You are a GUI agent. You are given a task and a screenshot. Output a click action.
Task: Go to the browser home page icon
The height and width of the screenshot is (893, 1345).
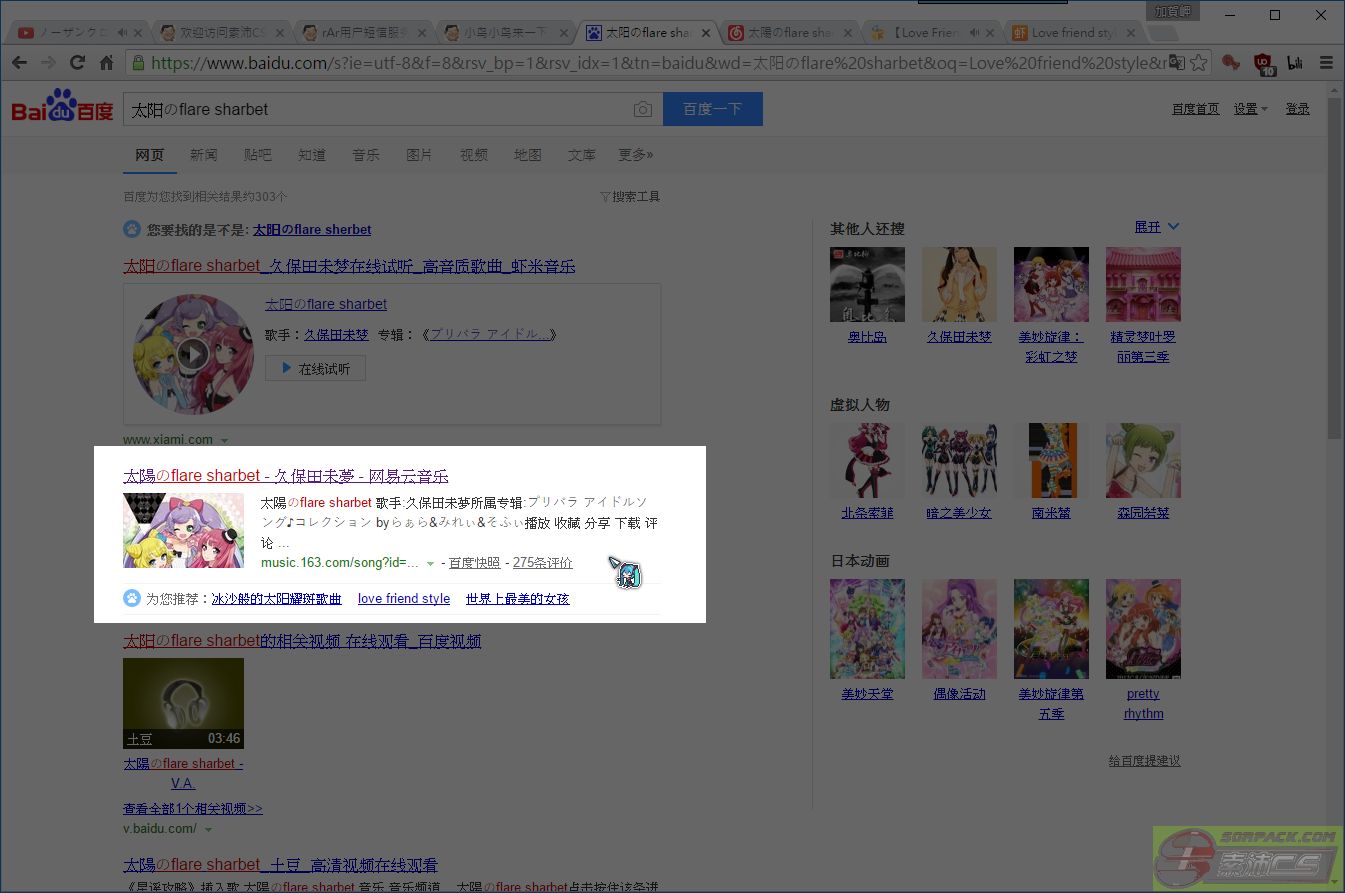click(106, 63)
